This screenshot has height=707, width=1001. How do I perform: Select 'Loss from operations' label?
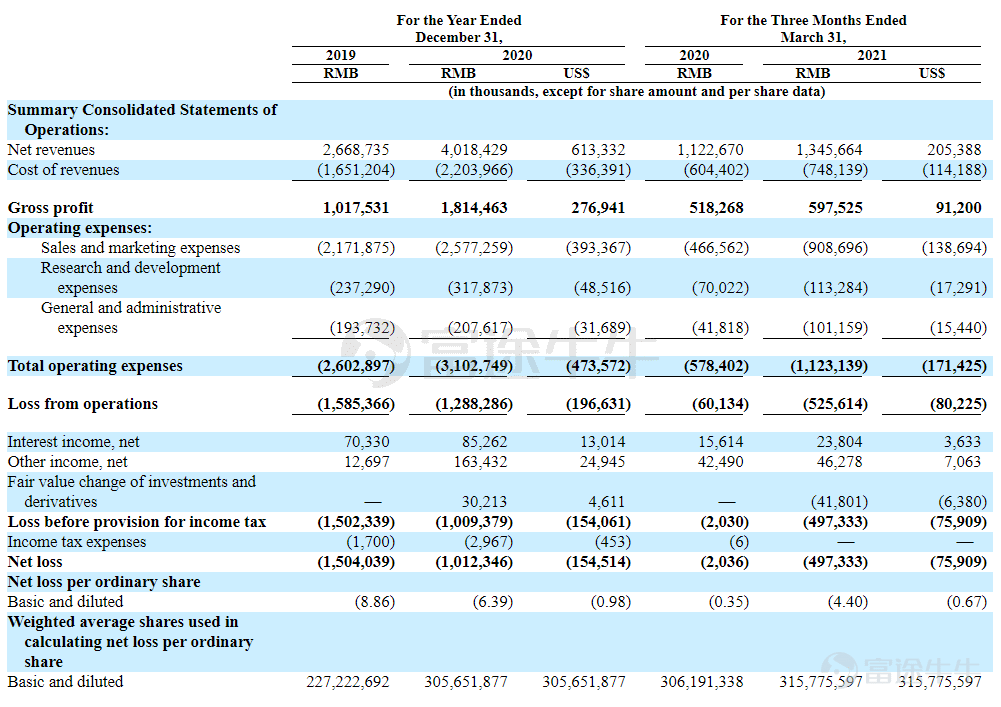[x=82, y=404]
